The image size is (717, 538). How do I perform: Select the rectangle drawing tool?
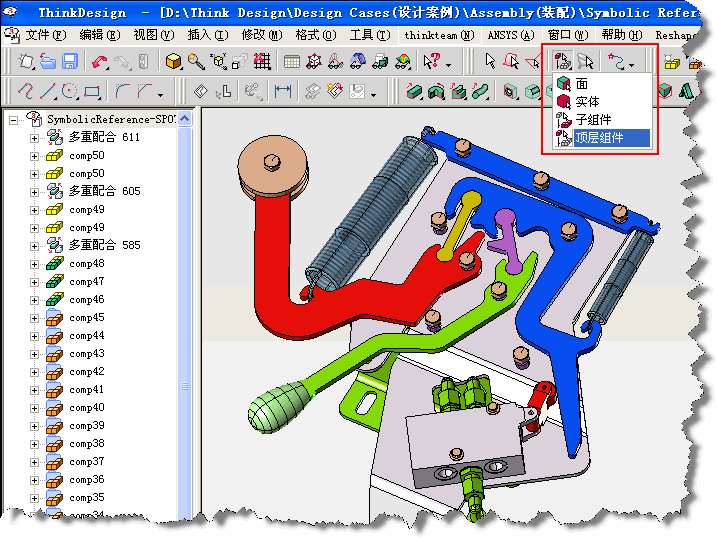click(x=92, y=91)
